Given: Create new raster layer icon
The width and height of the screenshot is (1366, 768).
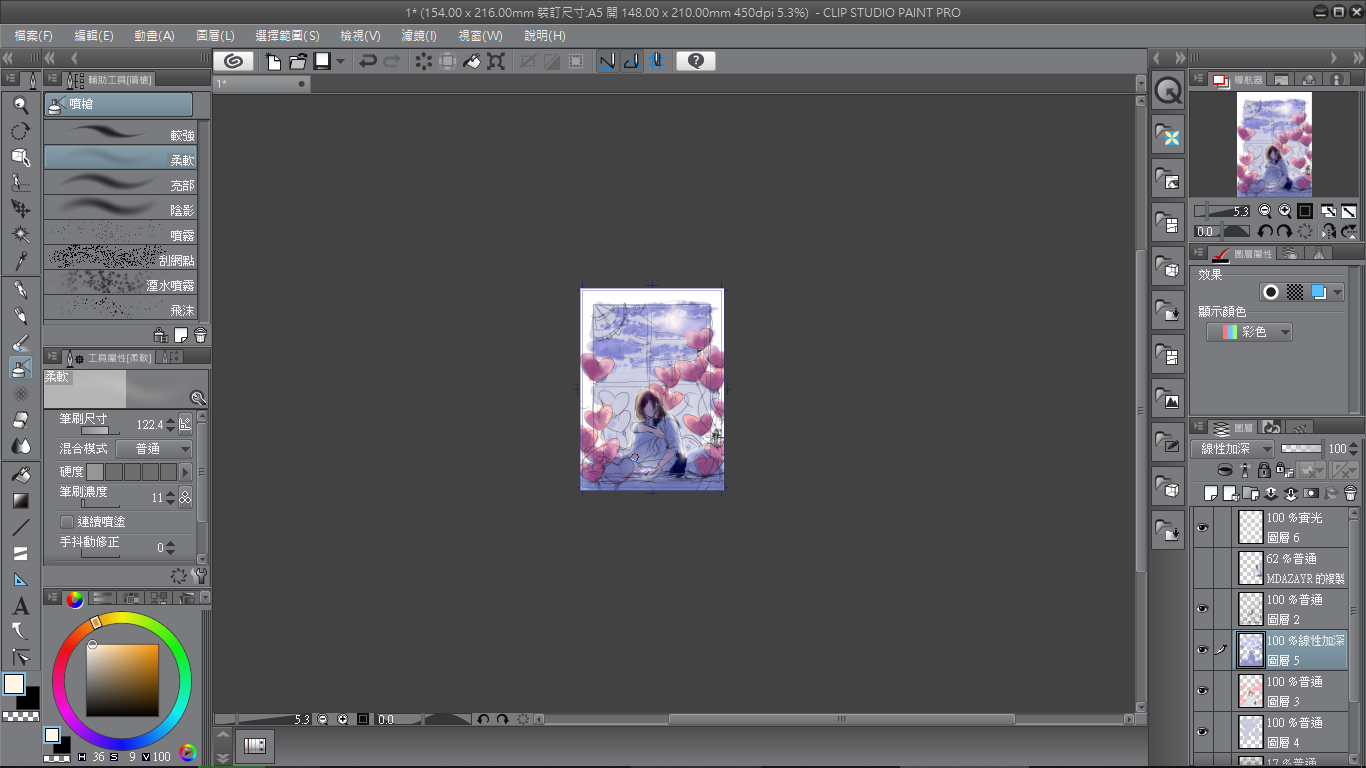Looking at the screenshot, I should tap(1211, 493).
